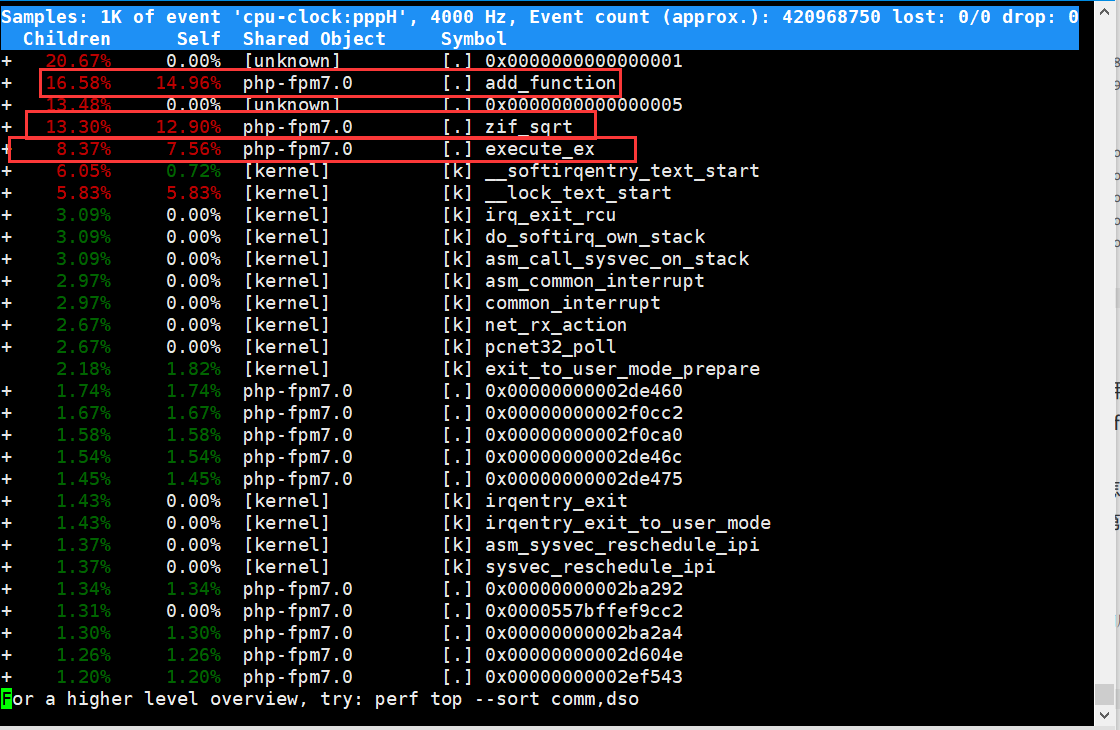Image resolution: width=1120 pixels, height=730 pixels.
Task: Select the common_interrupt symbol
Action: [573, 303]
